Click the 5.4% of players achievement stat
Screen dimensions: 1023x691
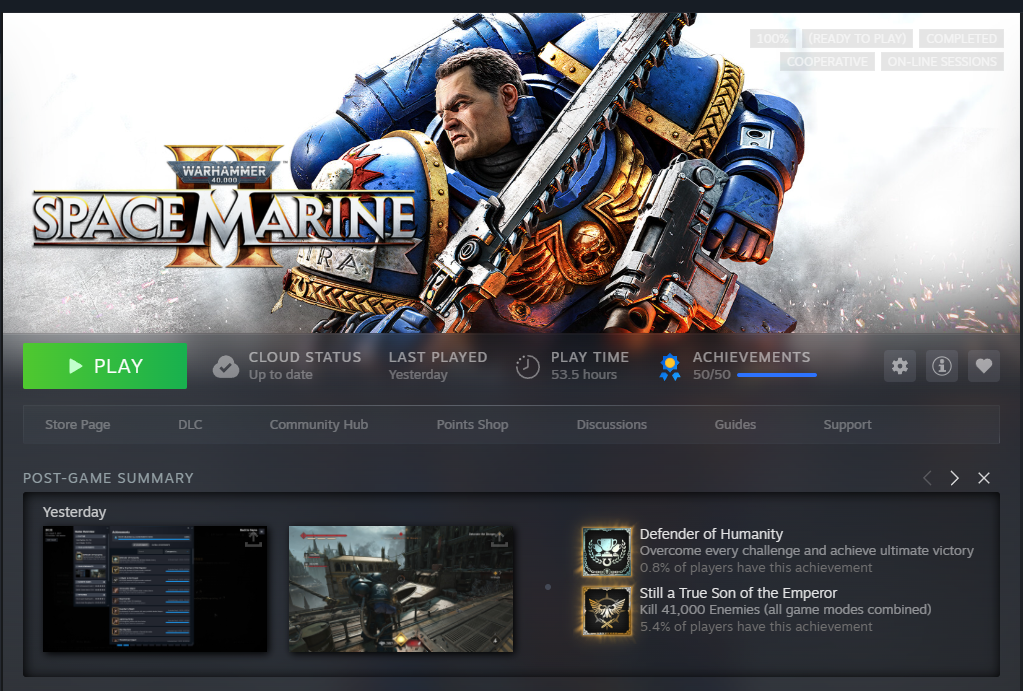(x=756, y=627)
